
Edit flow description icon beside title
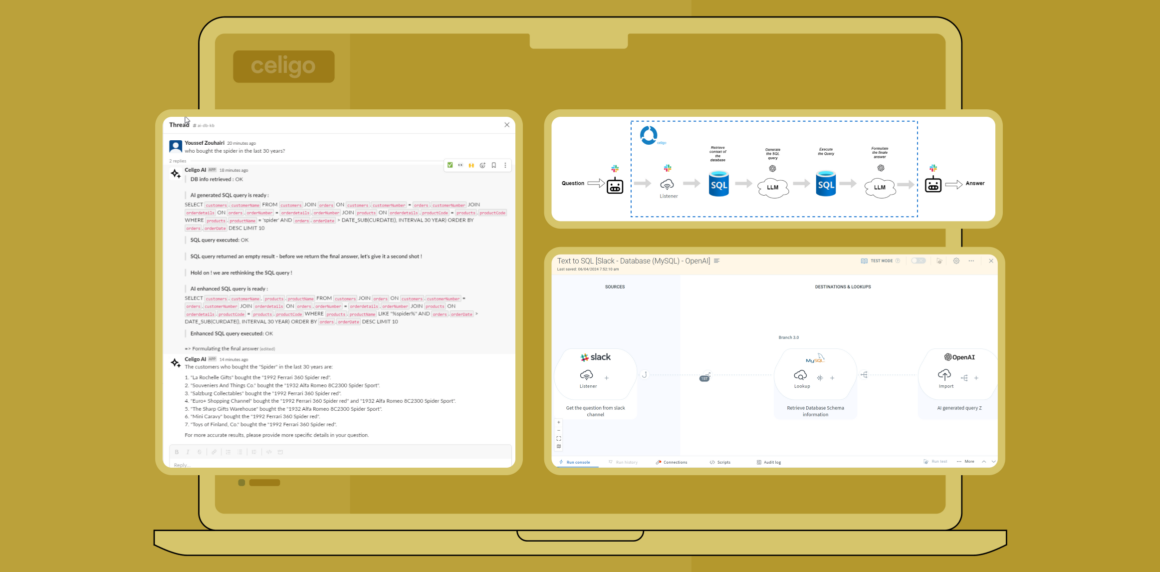click(716, 260)
